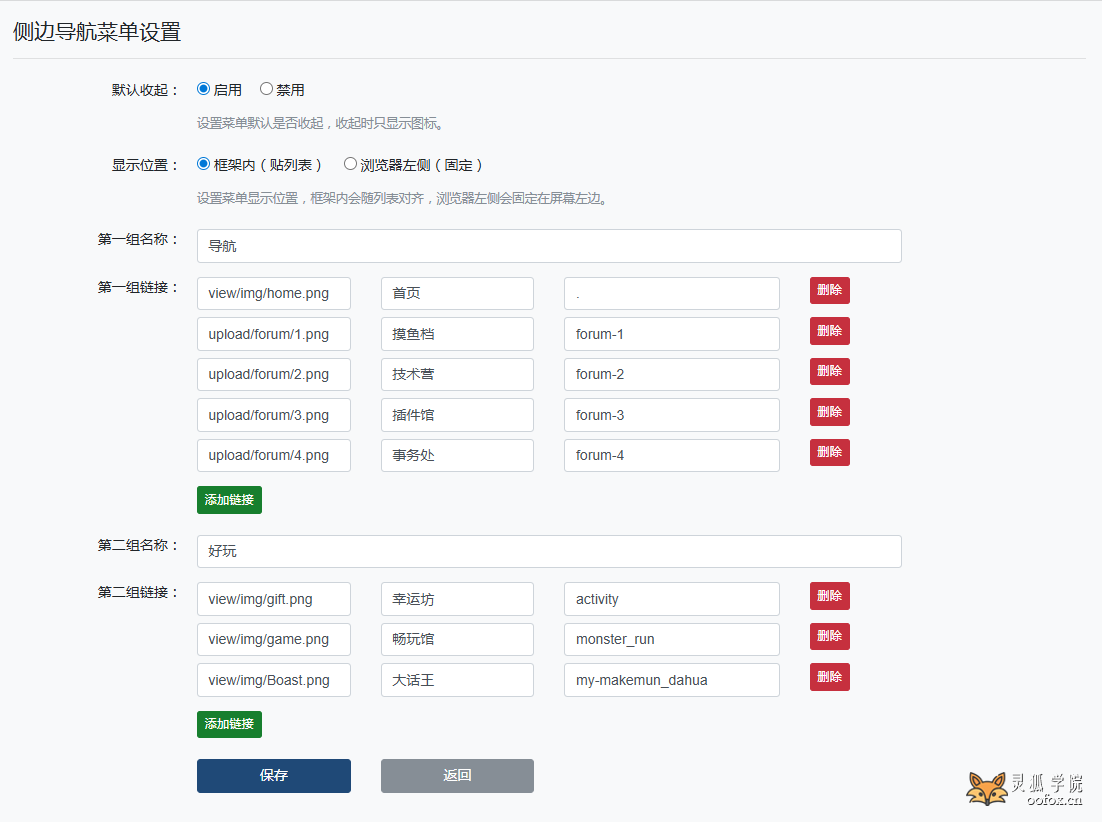
Task: Click the fox logo watermark
Action: [987, 788]
